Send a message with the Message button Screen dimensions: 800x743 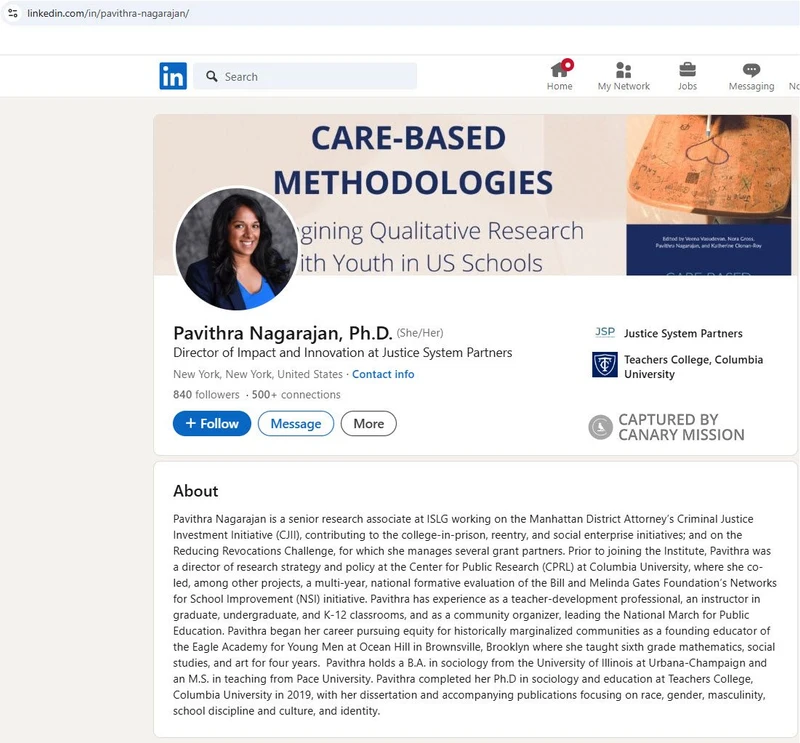coord(295,423)
